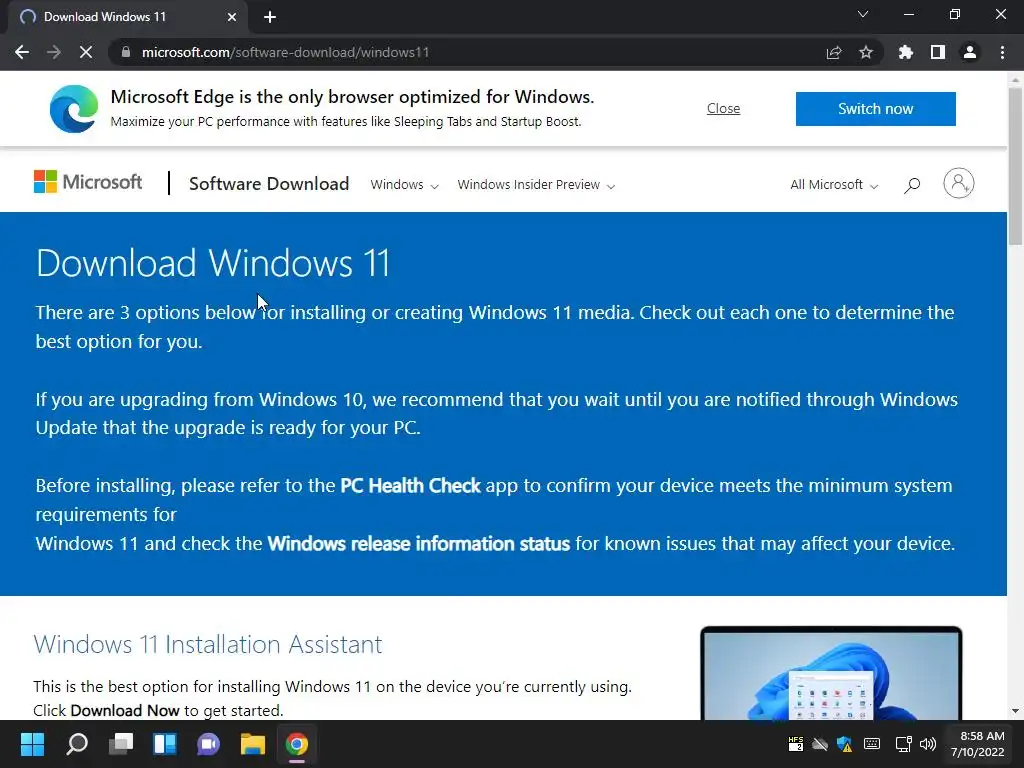Open site search magnifier
This screenshot has width=1024, height=768.
[912, 185]
